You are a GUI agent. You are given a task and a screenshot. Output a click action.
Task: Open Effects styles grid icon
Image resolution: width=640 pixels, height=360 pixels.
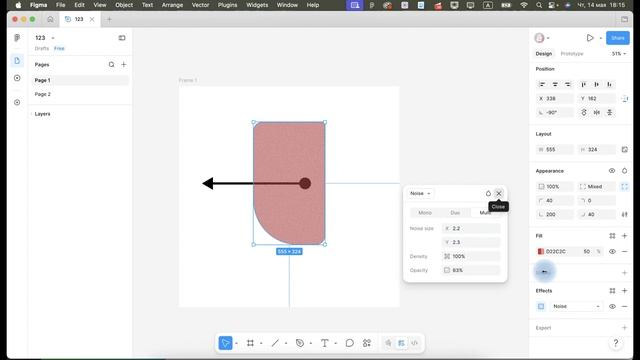coord(612,291)
